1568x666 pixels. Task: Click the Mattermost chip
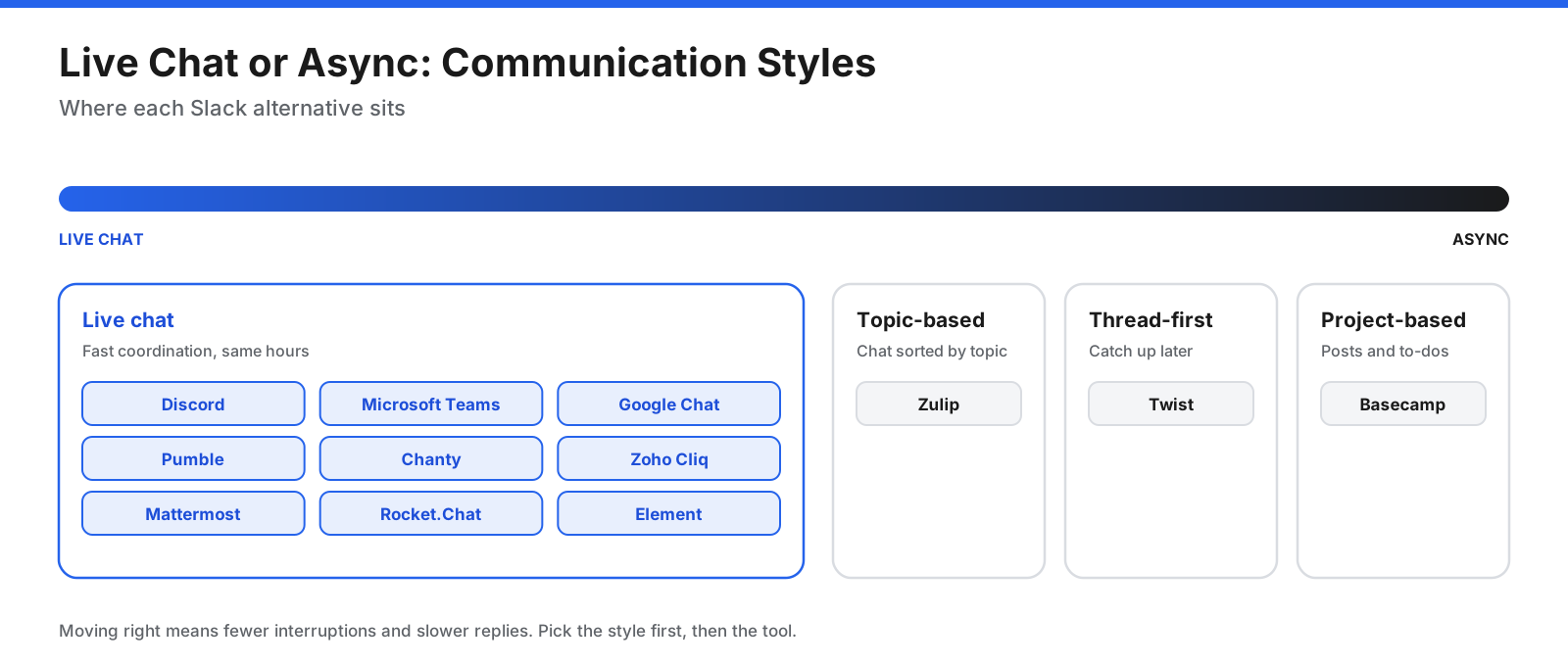[193, 513]
